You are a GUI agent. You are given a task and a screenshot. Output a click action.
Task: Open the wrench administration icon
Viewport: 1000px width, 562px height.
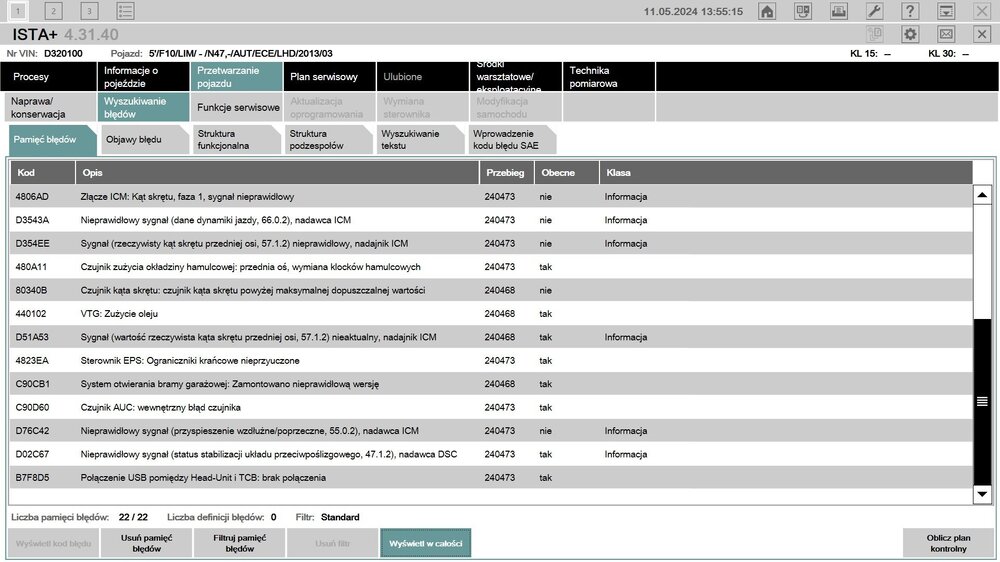coord(874,11)
